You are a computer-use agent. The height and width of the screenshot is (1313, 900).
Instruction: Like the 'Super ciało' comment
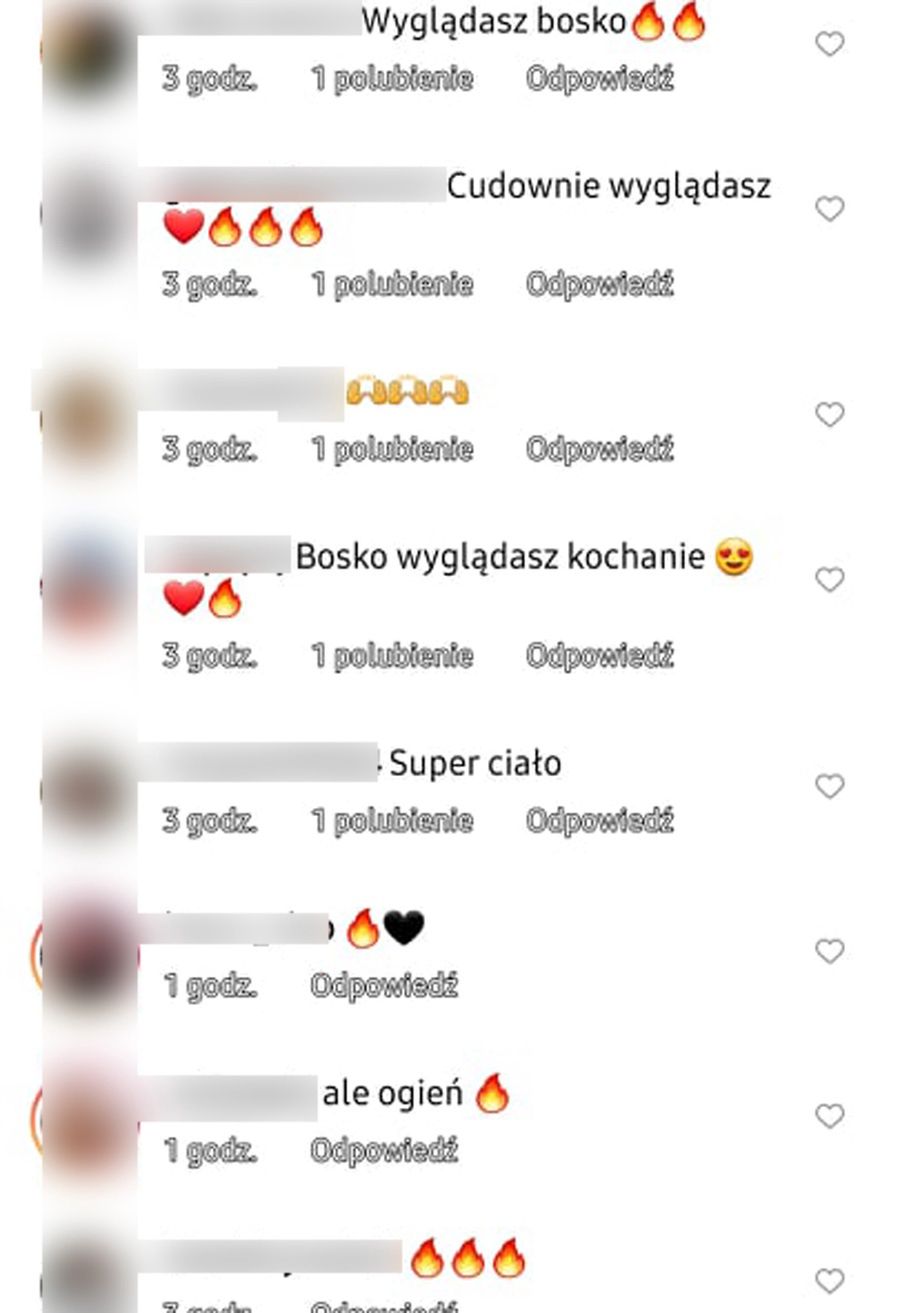(829, 786)
